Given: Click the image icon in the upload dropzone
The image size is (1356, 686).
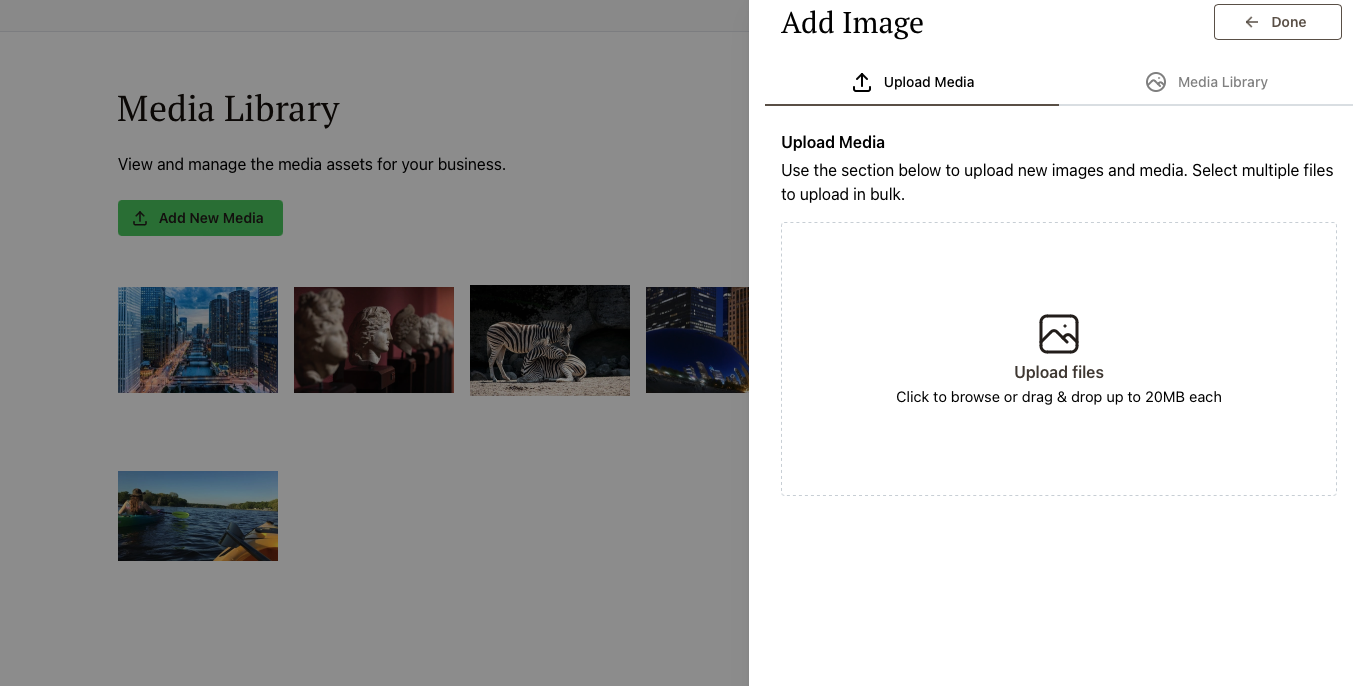Looking at the screenshot, I should coord(1058,334).
